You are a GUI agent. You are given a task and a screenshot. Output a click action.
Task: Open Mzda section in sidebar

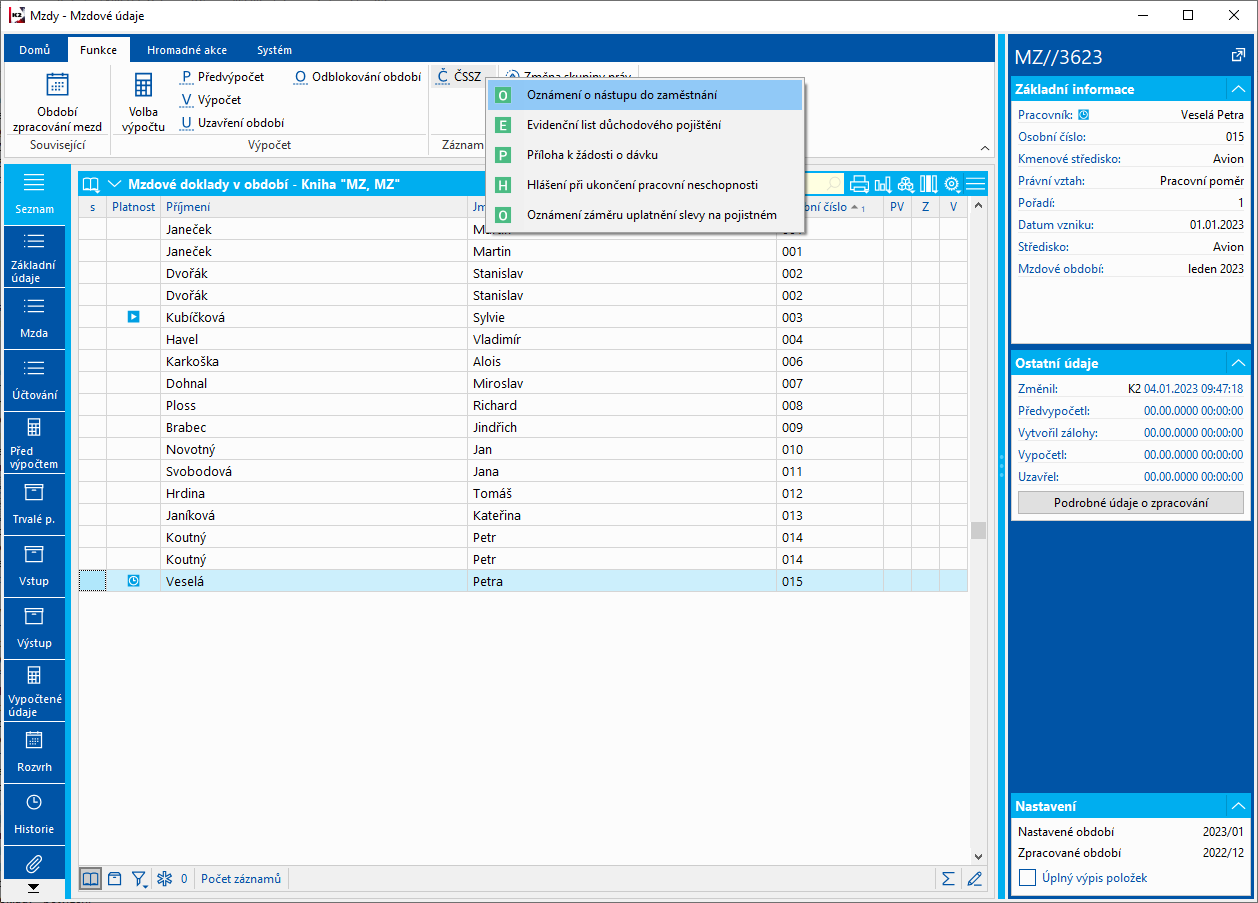click(34, 319)
